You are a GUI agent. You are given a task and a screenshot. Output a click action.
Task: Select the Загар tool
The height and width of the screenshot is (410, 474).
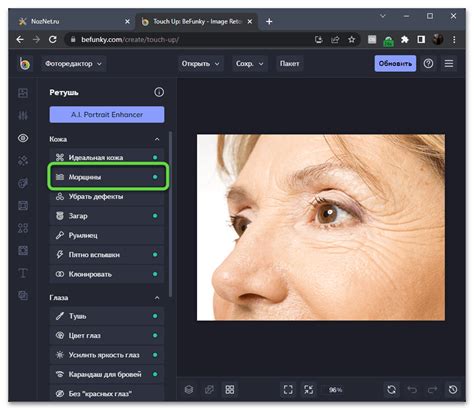pyautogui.click(x=107, y=216)
